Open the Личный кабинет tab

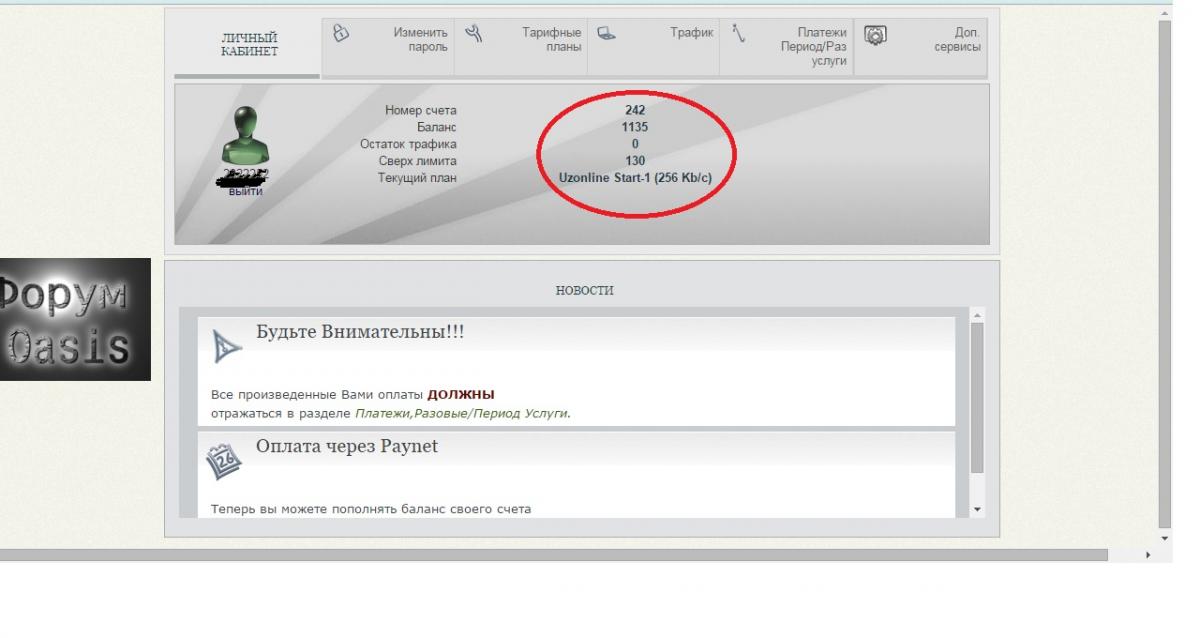[x=249, y=46]
